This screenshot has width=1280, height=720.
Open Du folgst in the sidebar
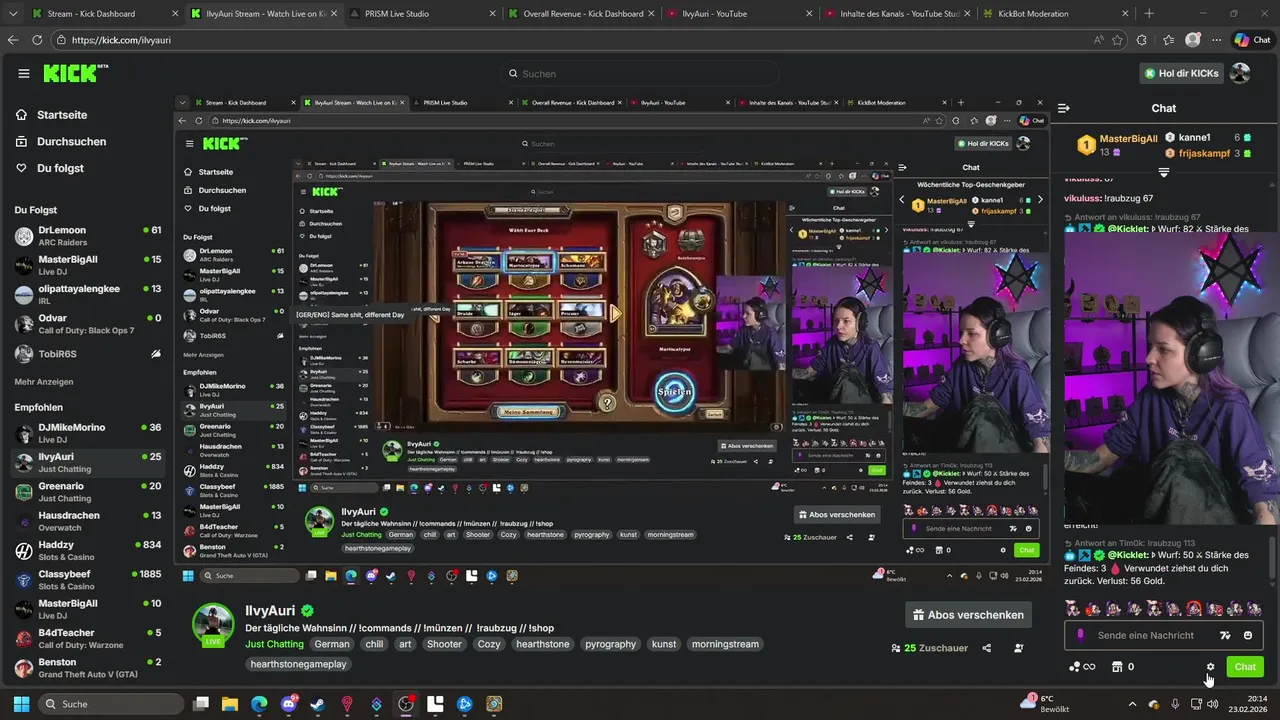pyautogui.click(x=60, y=168)
